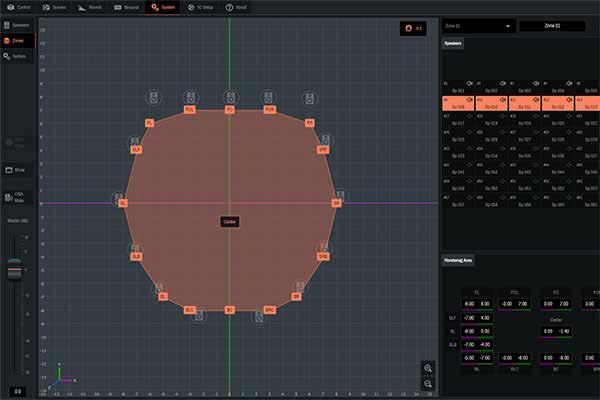Click the XYZ axis orientation gizmo
This screenshot has height=400, width=600.
pyautogui.click(x=61, y=375)
